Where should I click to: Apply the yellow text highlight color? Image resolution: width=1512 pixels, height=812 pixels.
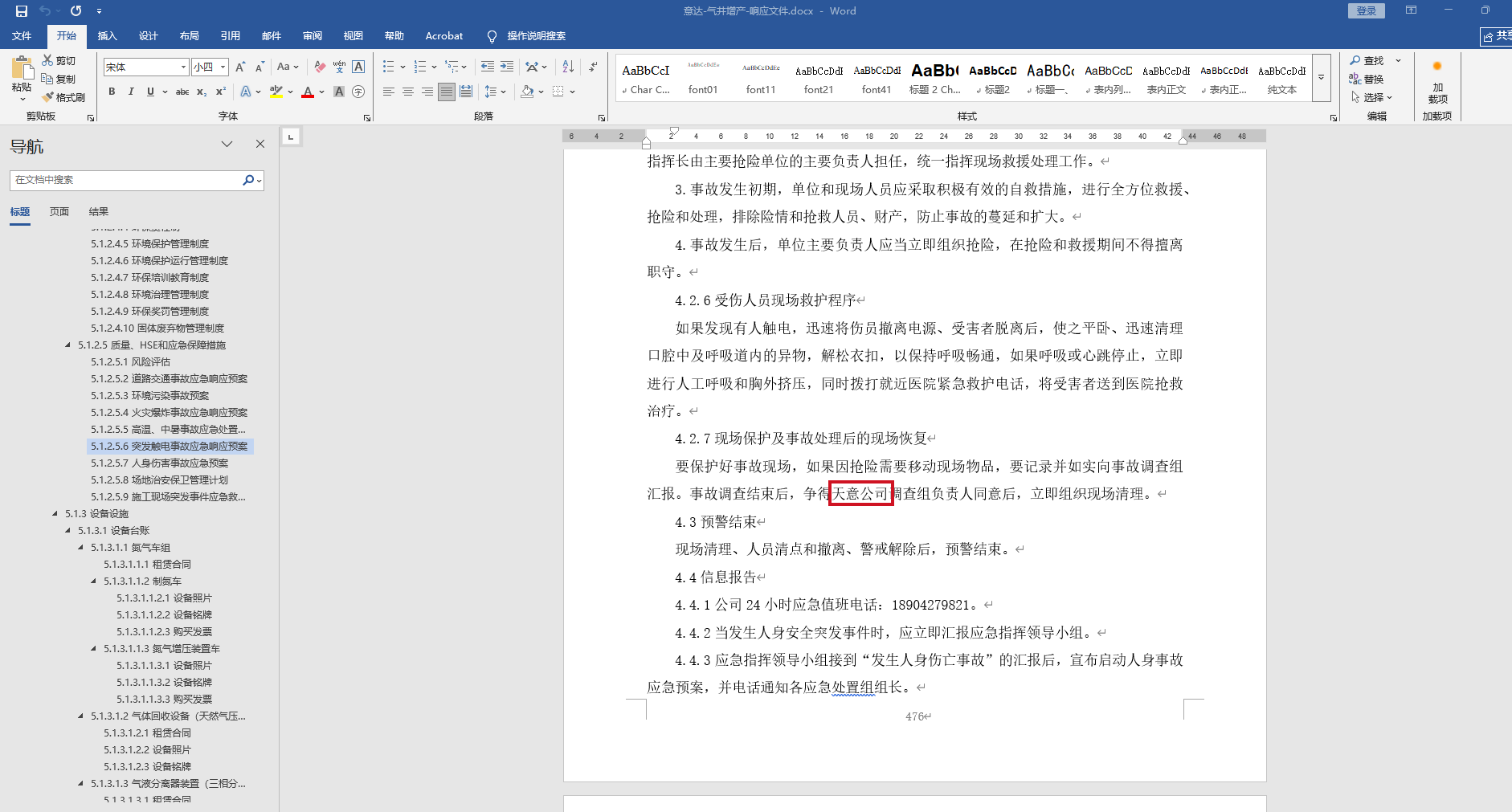pos(276,92)
